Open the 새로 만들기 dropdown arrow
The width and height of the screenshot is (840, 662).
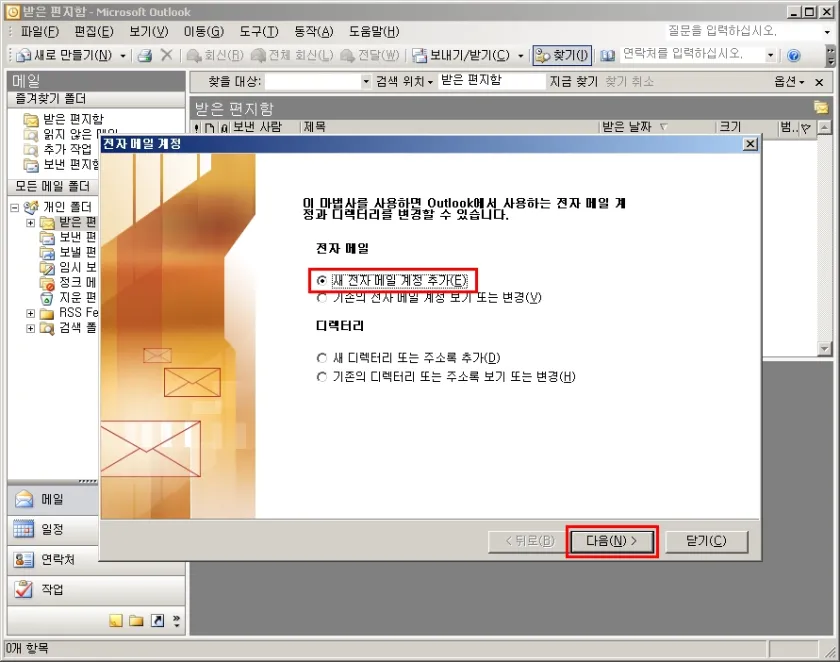click(123, 56)
